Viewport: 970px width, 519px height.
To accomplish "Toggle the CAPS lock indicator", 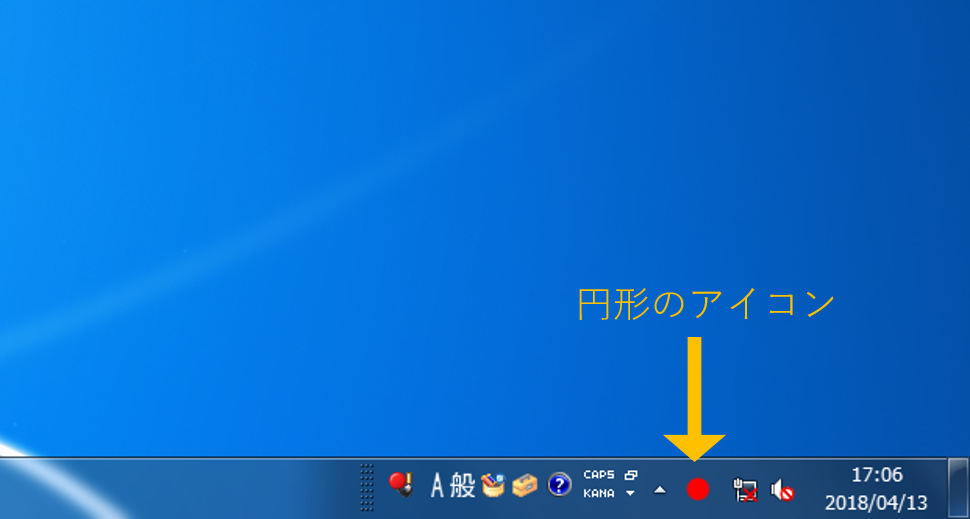I will click(x=599, y=475).
